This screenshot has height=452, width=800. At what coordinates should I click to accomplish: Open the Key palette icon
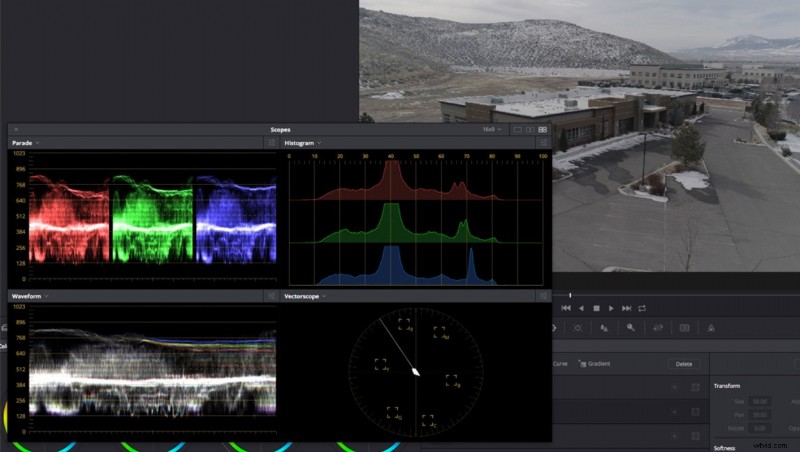click(631, 328)
